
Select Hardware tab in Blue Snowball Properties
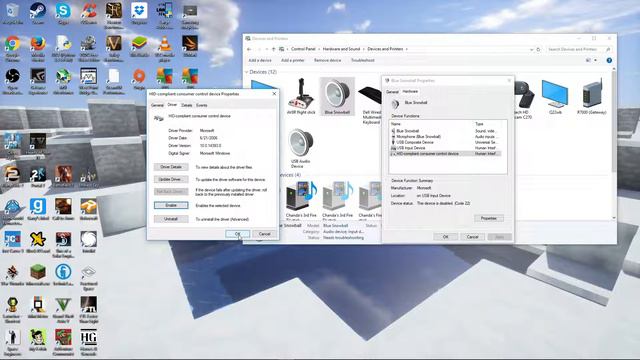coord(410,91)
